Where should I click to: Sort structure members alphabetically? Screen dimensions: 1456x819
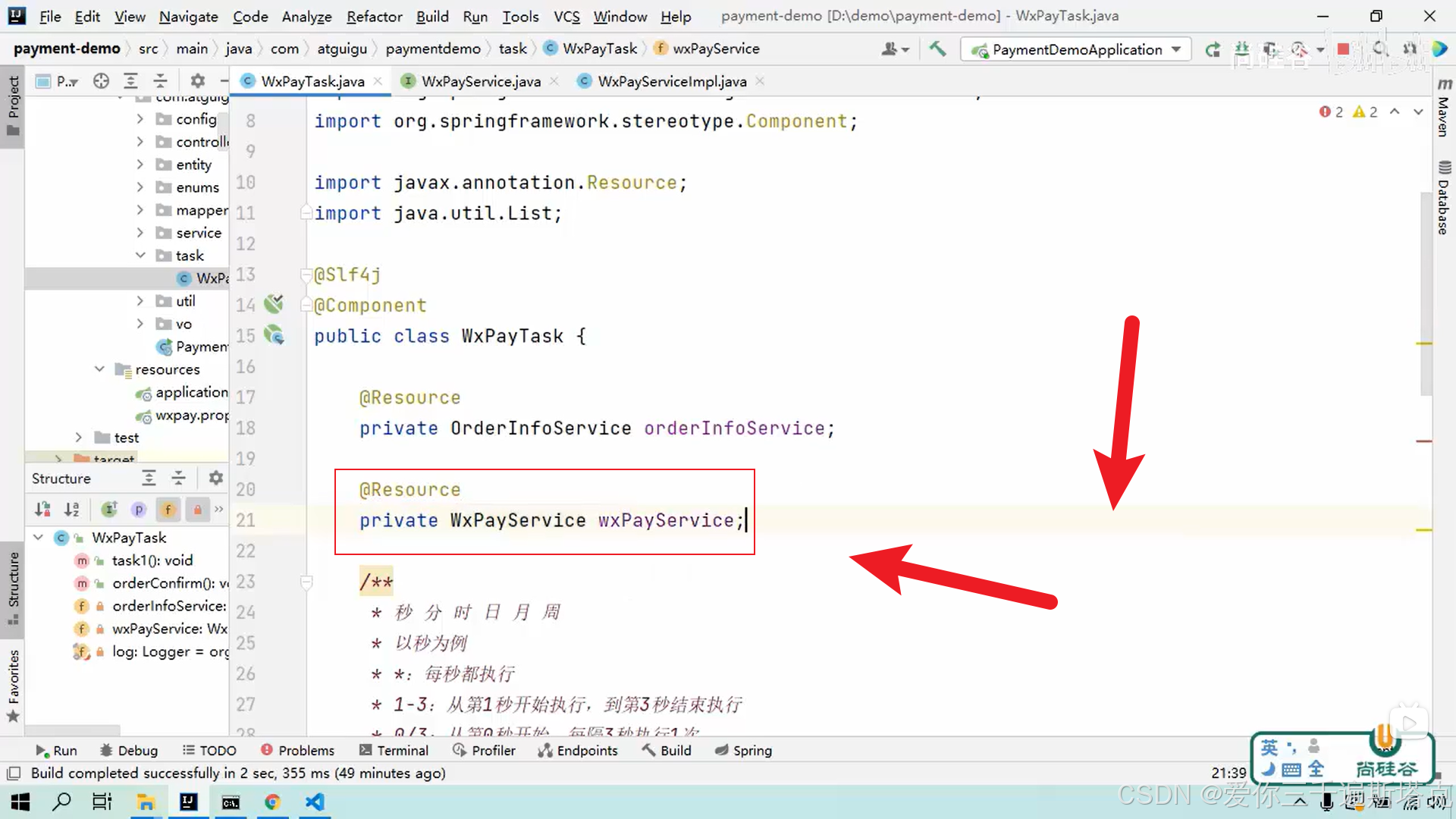coord(72,510)
